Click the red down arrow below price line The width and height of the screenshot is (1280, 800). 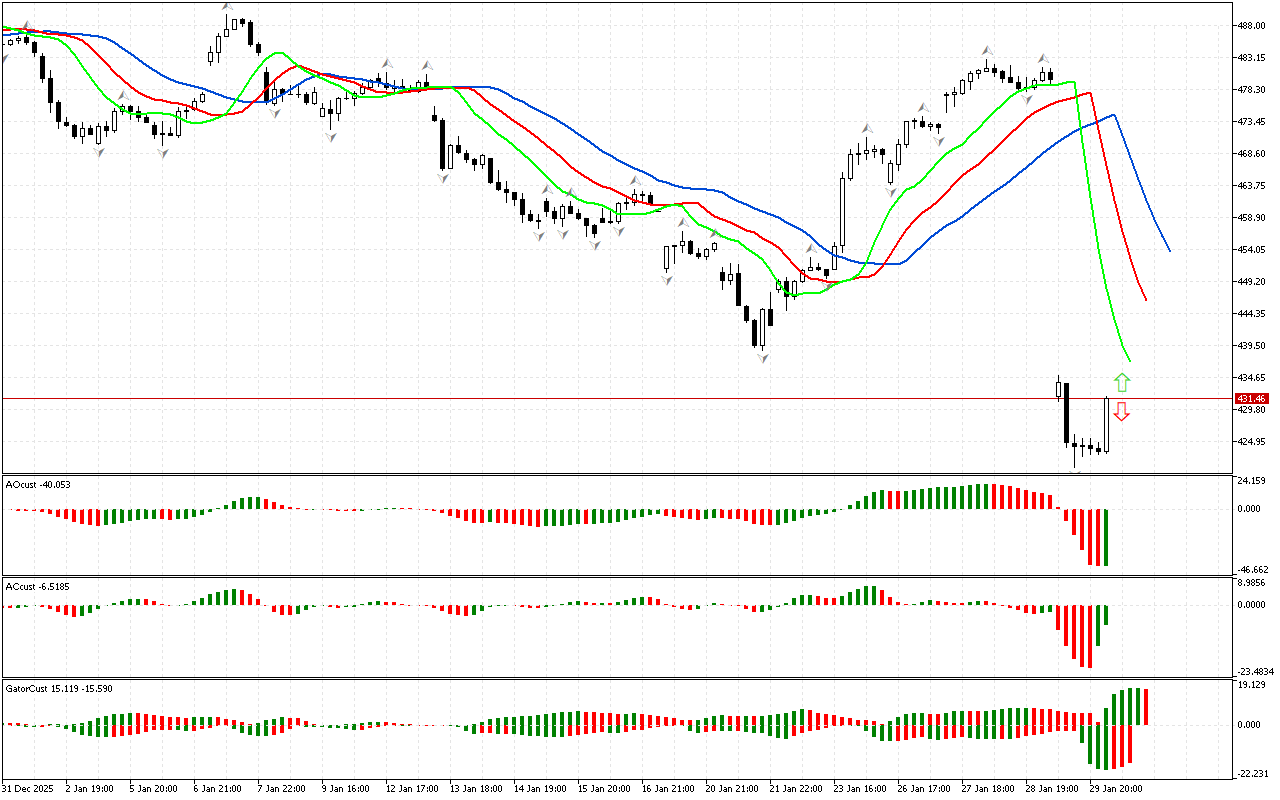click(x=1122, y=411)
